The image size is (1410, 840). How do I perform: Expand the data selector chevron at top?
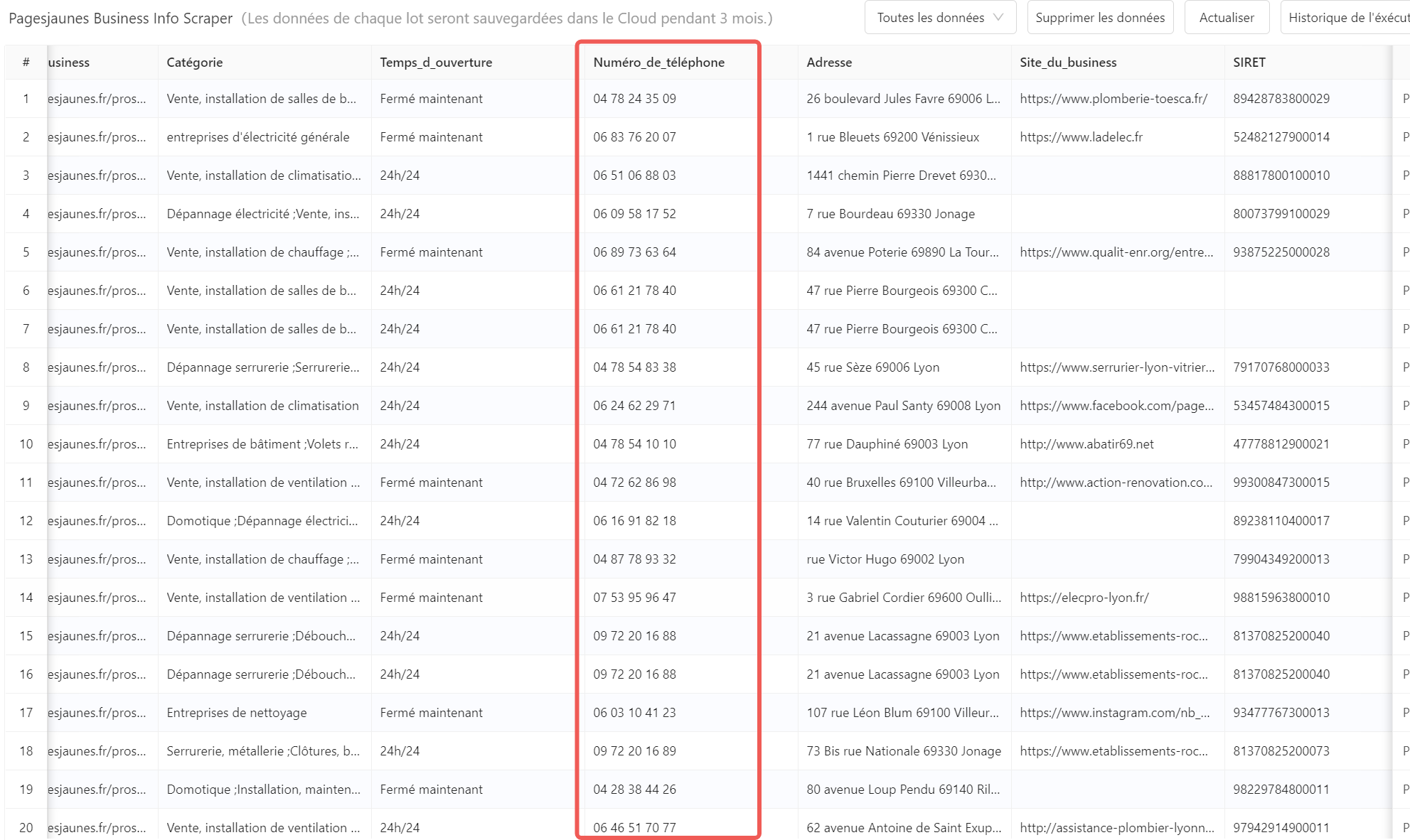pos(1000,17)
